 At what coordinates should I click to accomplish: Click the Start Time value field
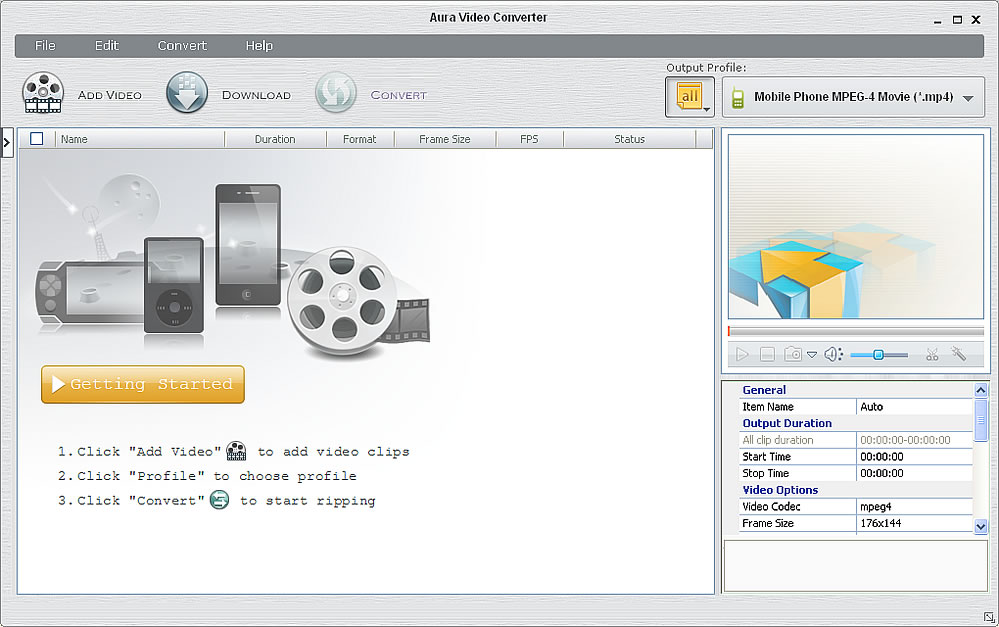(914, 457)
